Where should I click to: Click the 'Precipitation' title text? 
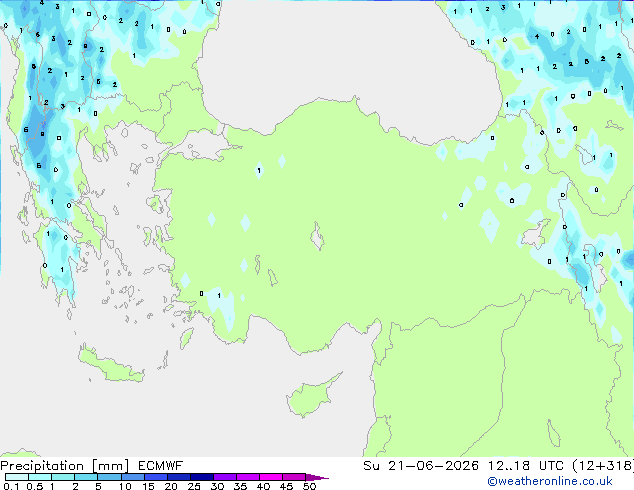pos(42,466)
